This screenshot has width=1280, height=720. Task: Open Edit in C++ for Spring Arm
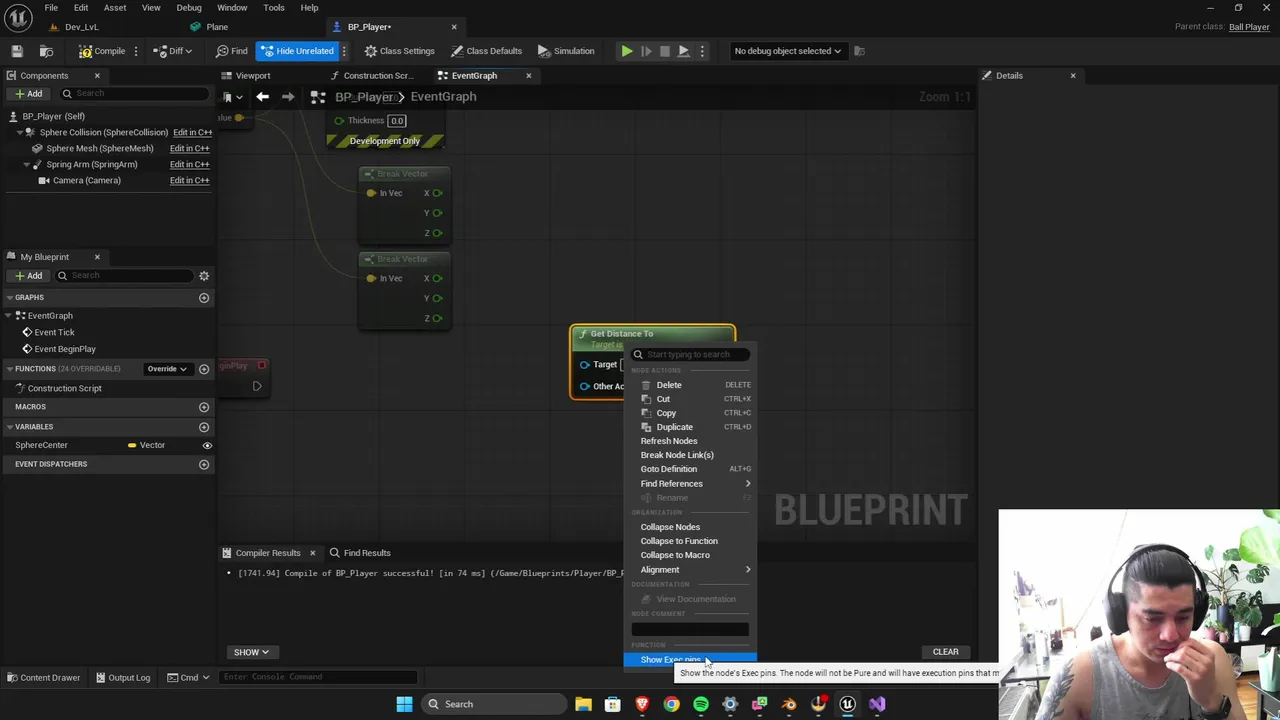[189, 164]
